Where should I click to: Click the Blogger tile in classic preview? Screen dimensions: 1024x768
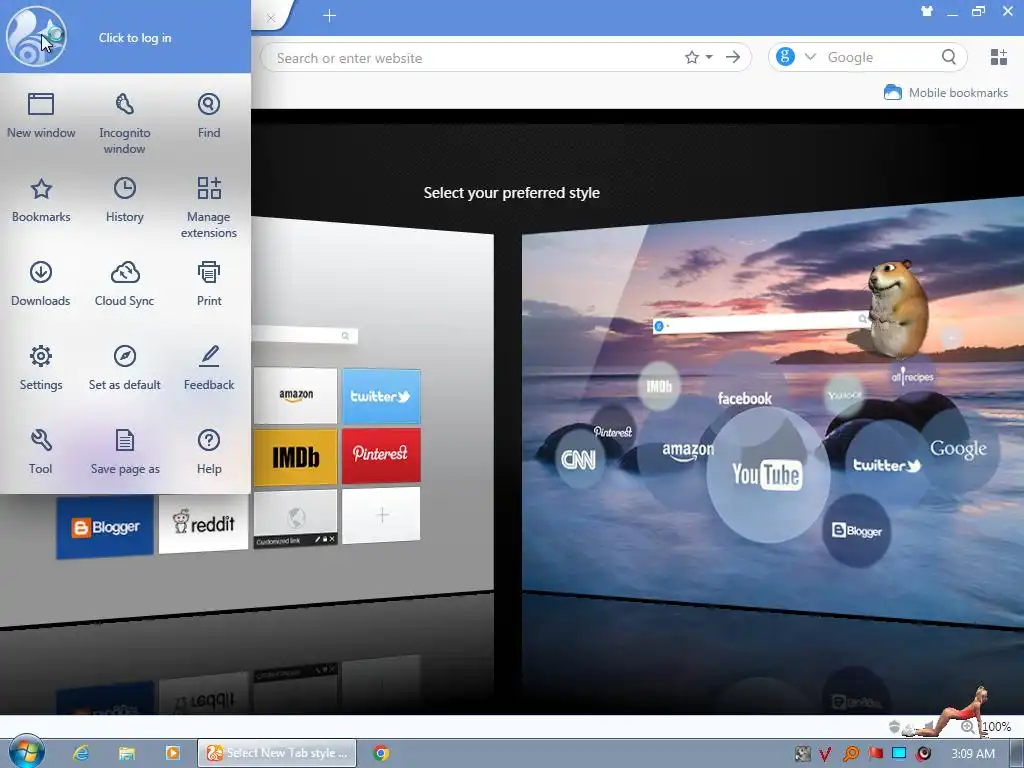click(105, 527)
